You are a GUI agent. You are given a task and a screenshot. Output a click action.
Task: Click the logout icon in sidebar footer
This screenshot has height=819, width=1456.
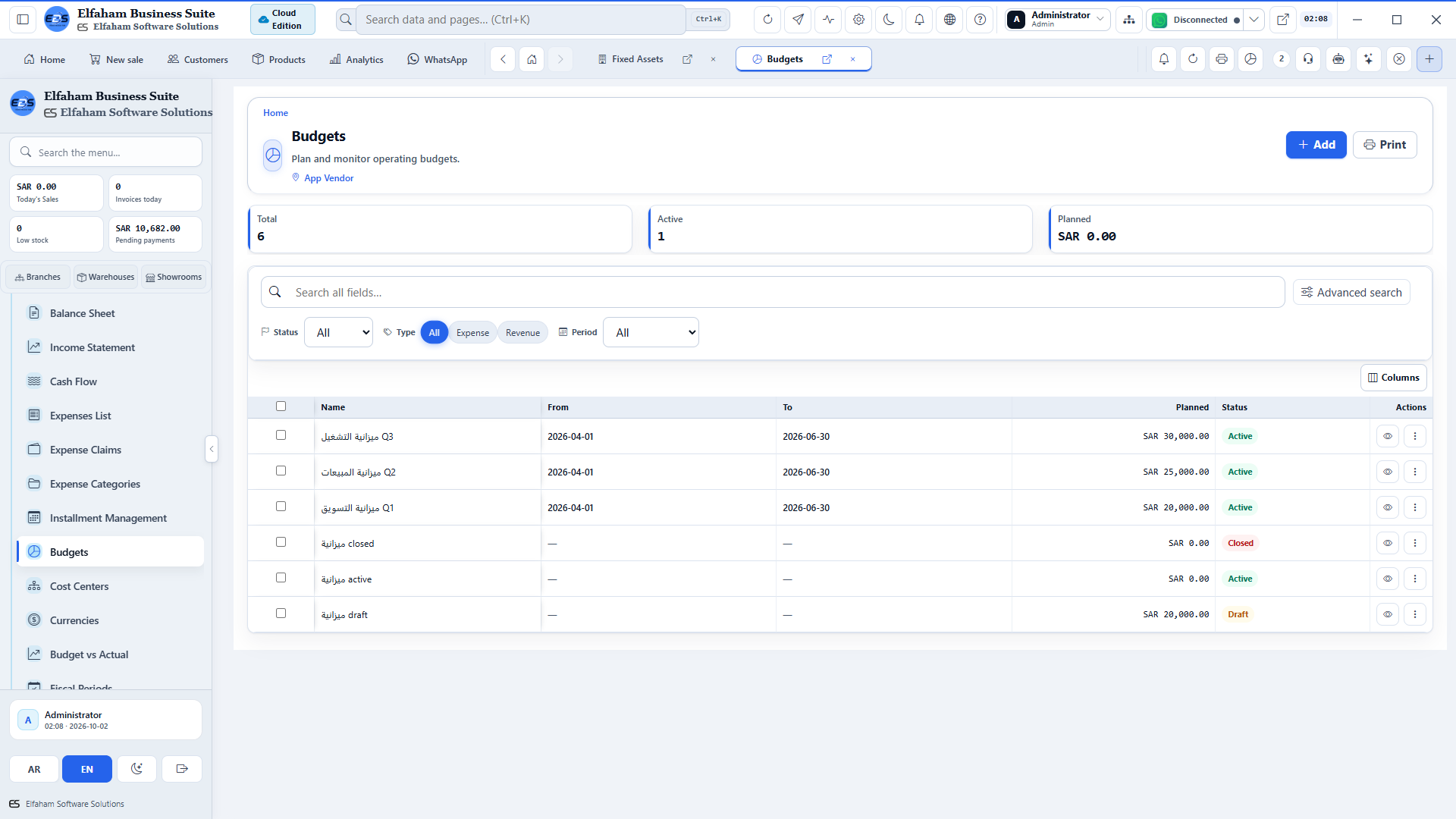pyautogui.click(x=182, y=769)
